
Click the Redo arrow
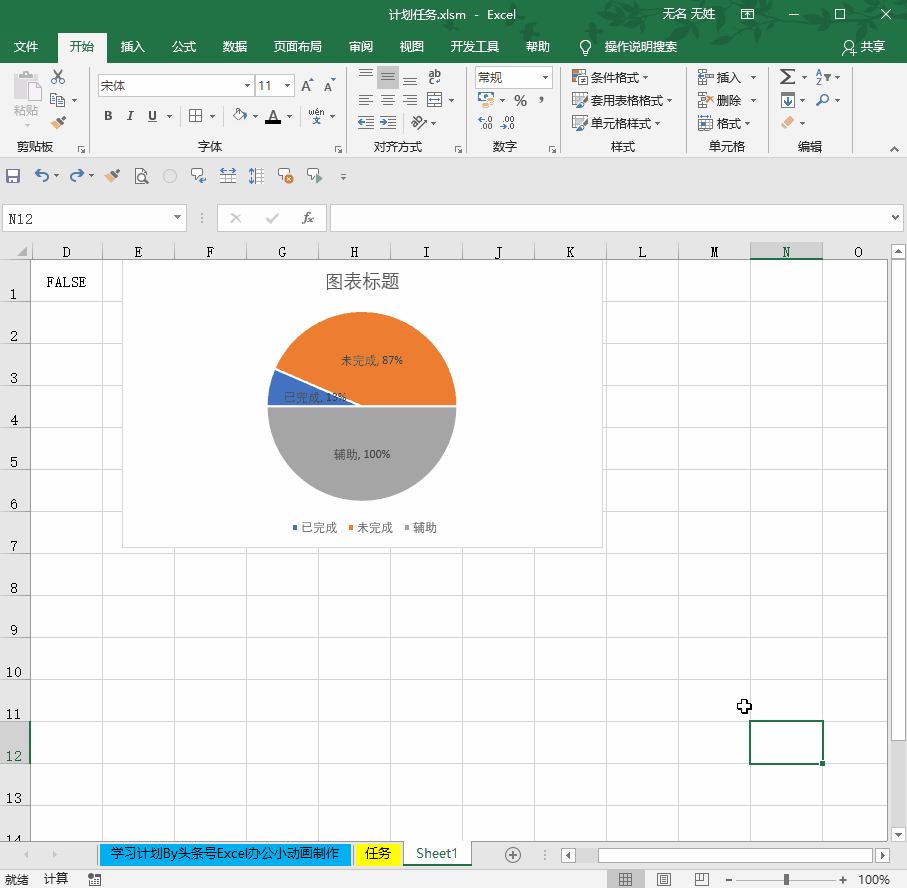[77, 175]
